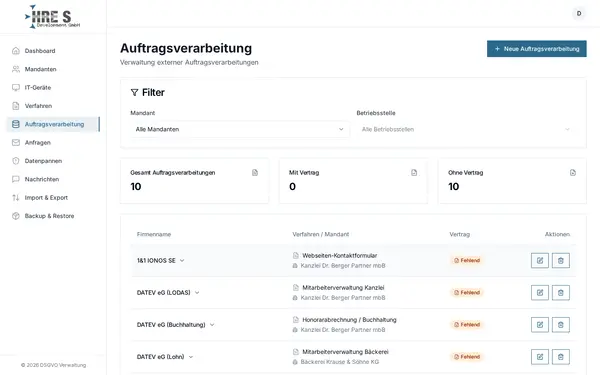Click the Mandanten people icon
This screenshot has height=375, width=600.
tap(16, 69)
